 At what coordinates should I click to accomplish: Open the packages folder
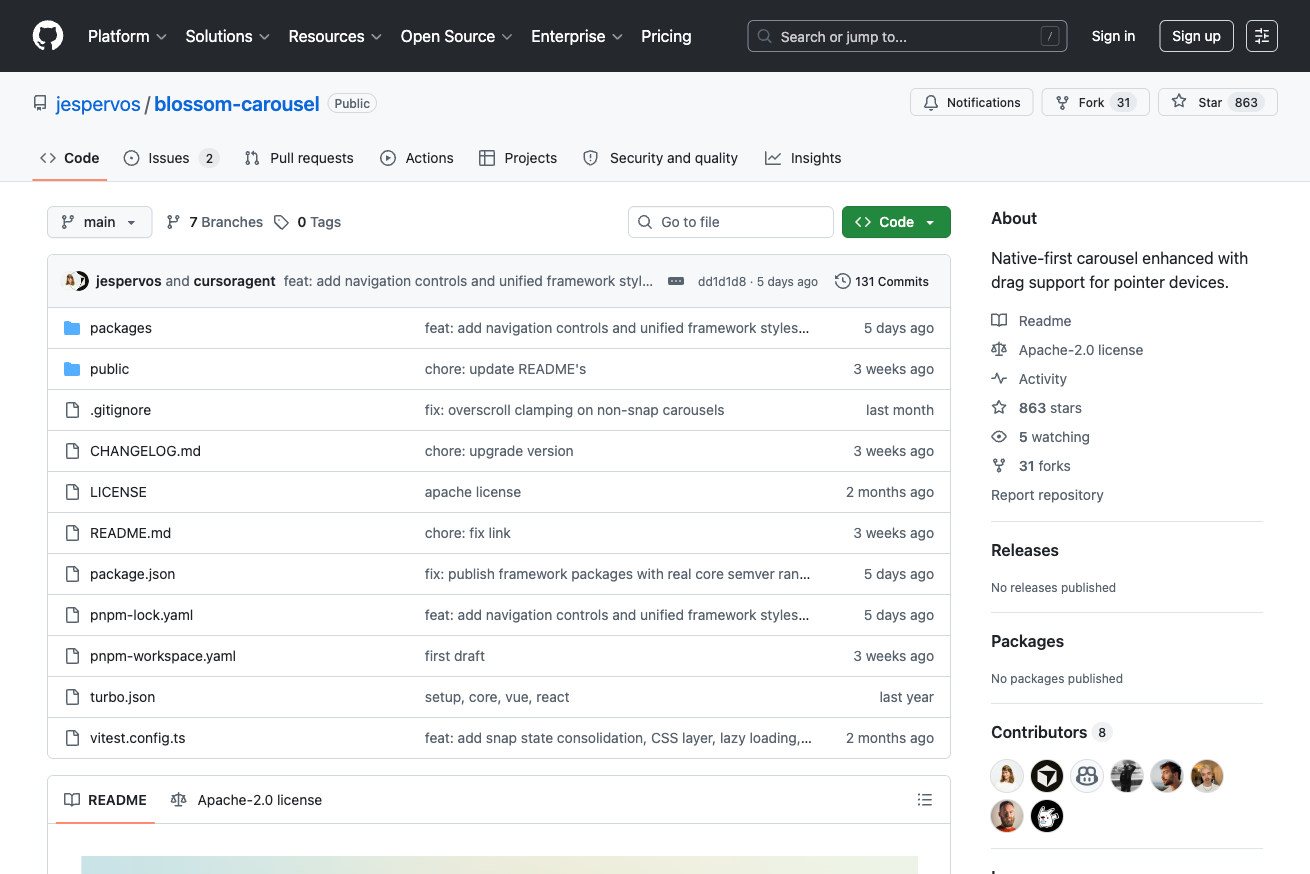click(x=121, y=328)
